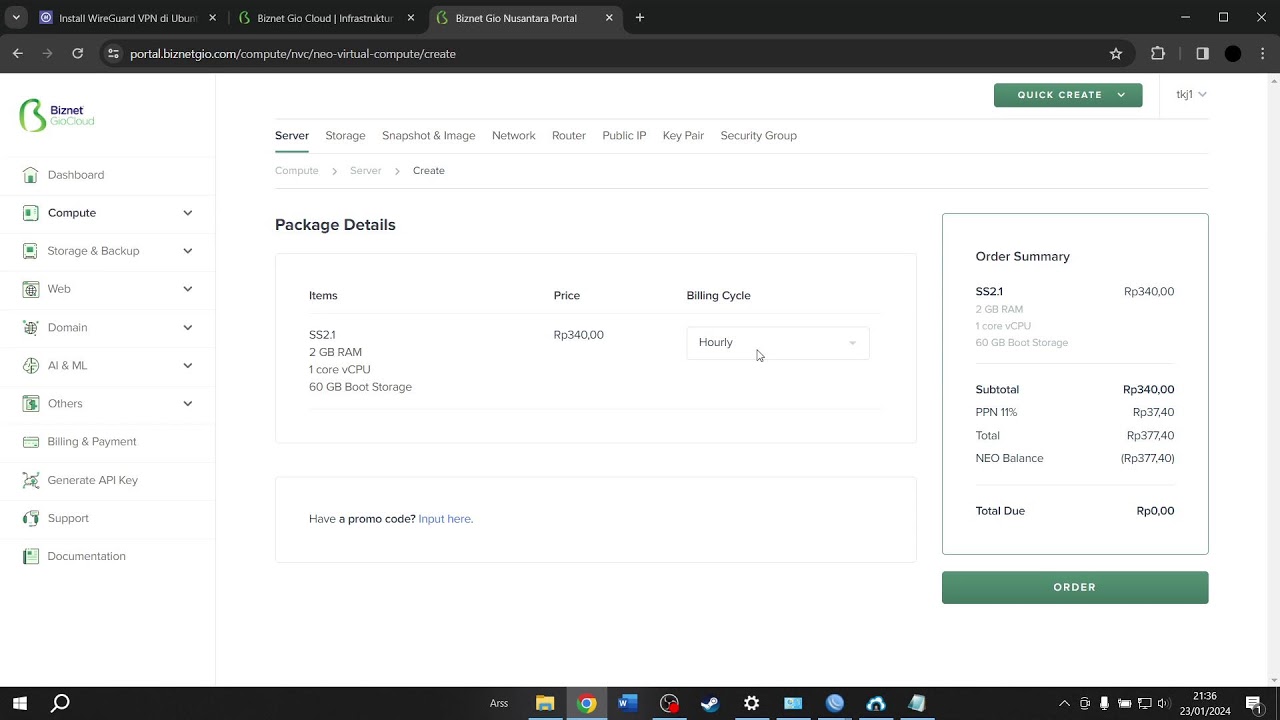Bookmark this page with the star icon
This screenshot has width=1280, height=720.
1116,54
